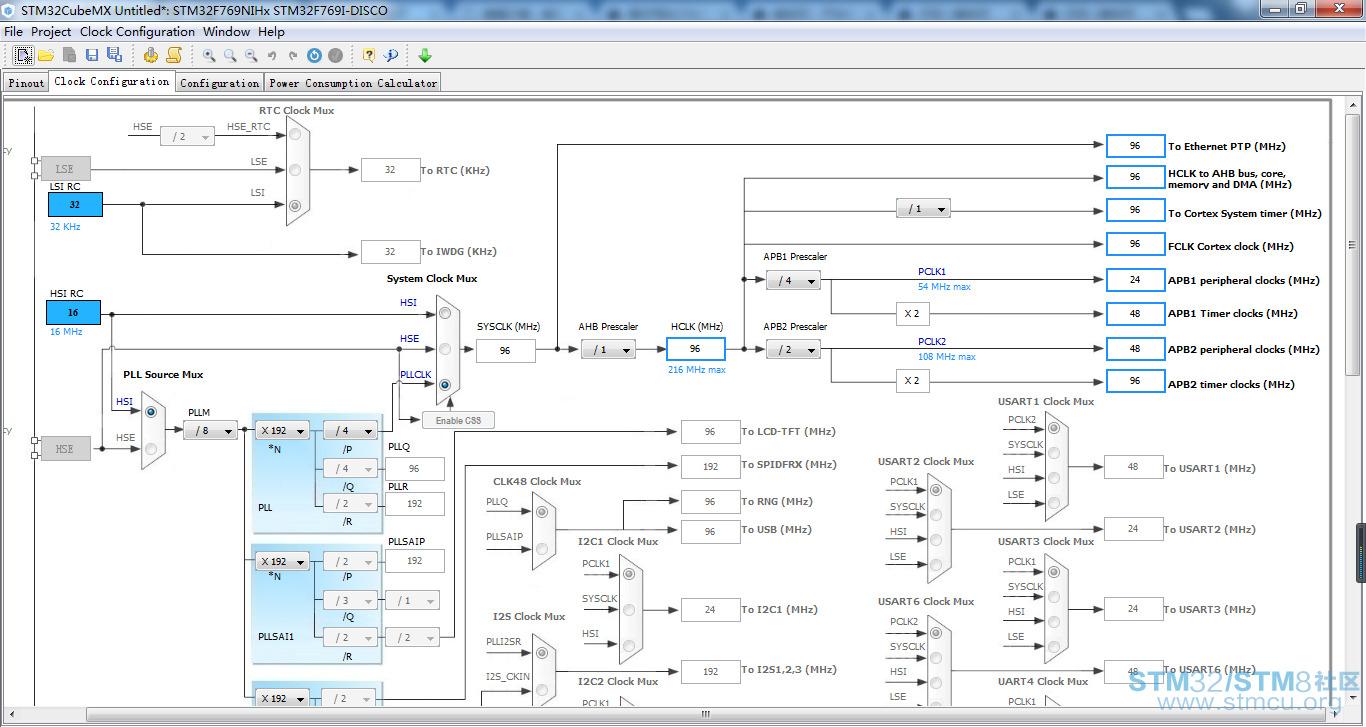Click the Enable CSS button
This screenshot has width=1366, height=727.
pos(458,420)
